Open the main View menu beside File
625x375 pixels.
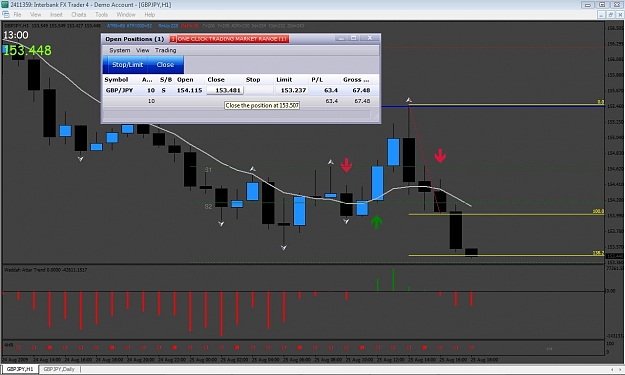coord(35,15)
